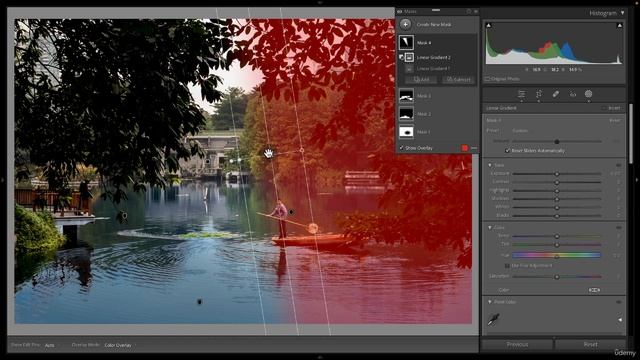Open Overlay Mode Color Overlay dropdown
Image resolution: width=640 pixels, height=360 pixels.
118,345
